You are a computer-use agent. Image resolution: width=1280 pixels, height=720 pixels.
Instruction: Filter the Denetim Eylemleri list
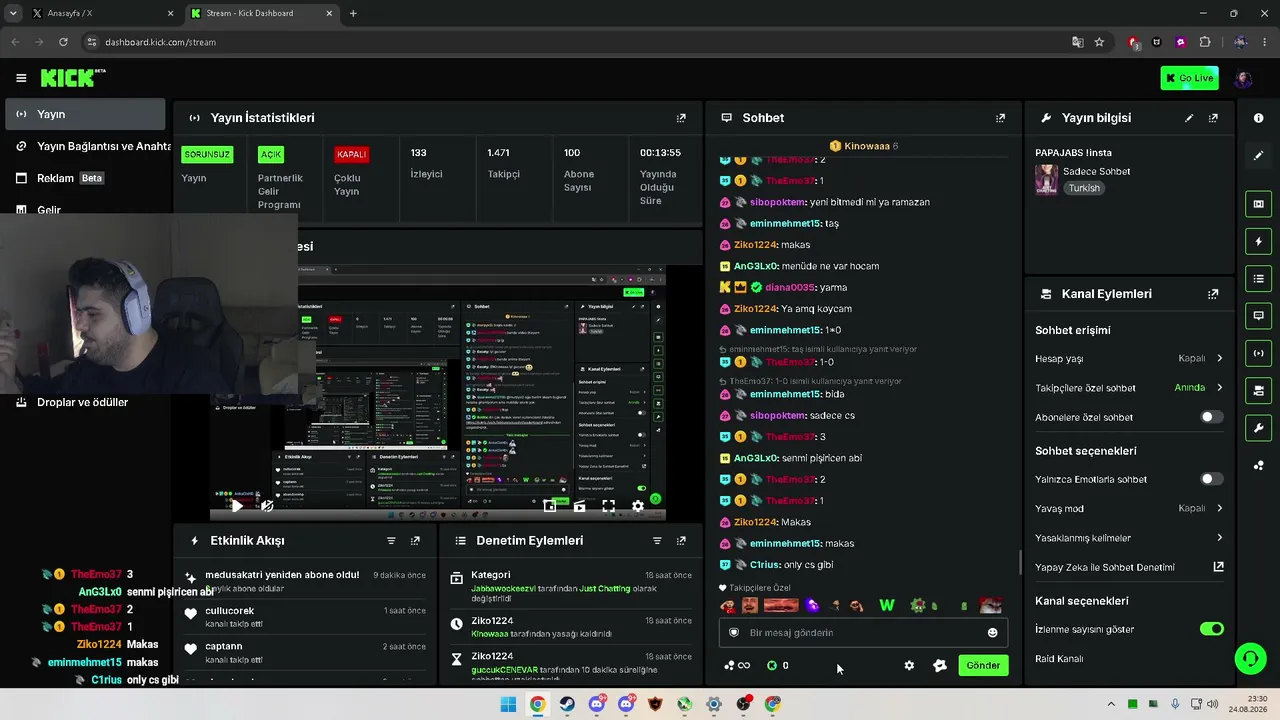657,541
